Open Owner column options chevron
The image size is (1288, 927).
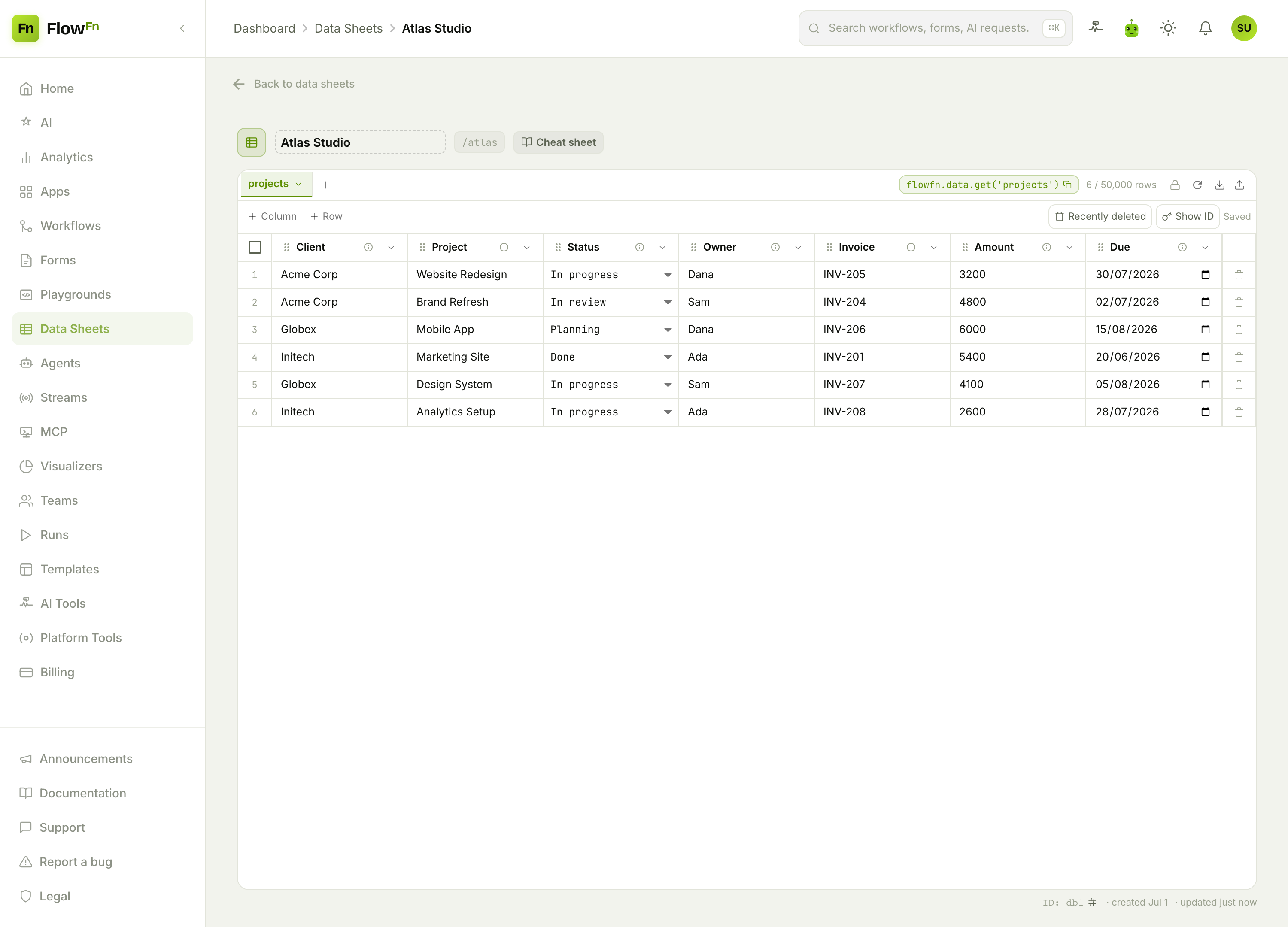coord(798,248)
